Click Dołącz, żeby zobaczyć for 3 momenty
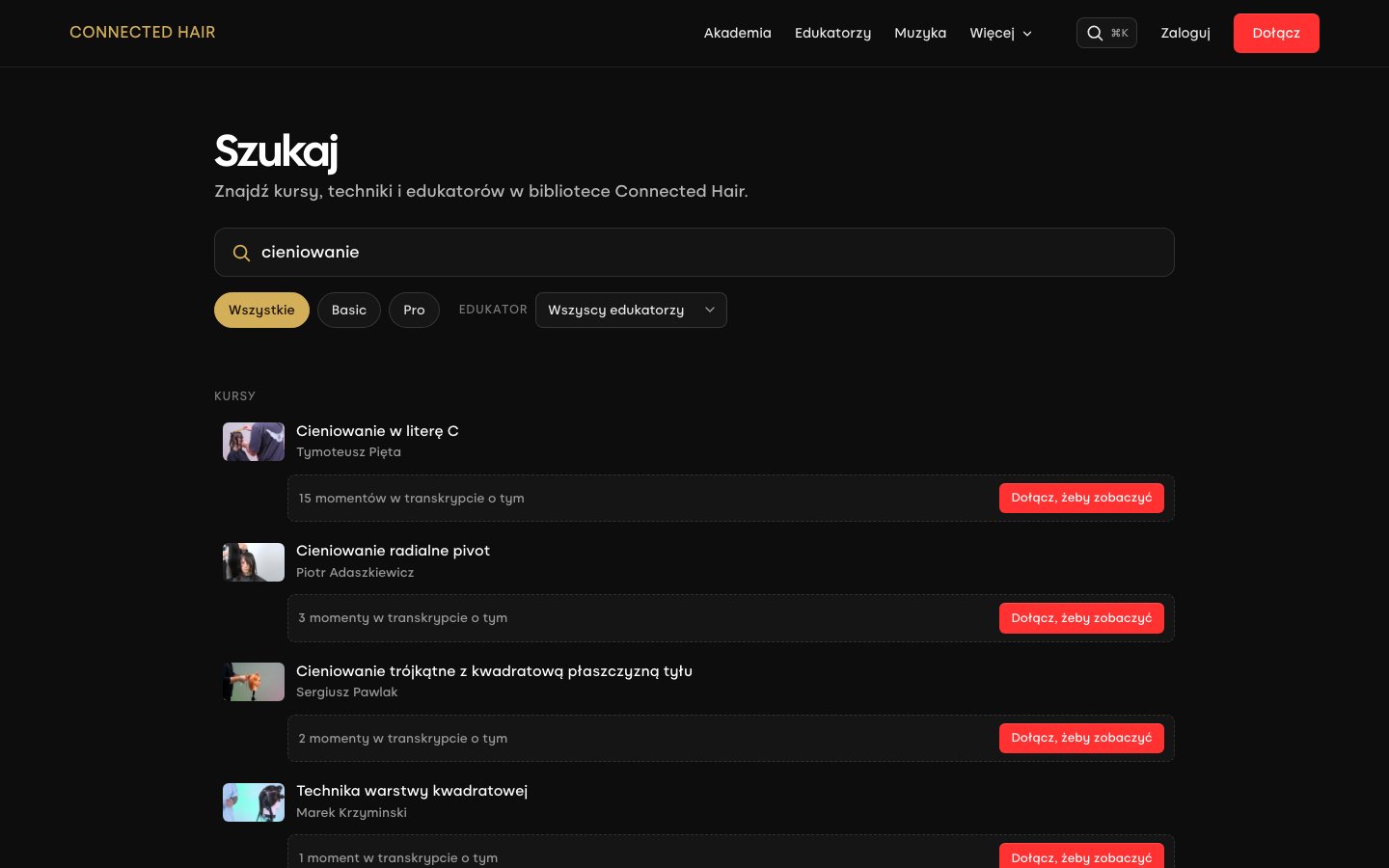This screenshot has width=1389, height=868. (x=1081, y=618)
